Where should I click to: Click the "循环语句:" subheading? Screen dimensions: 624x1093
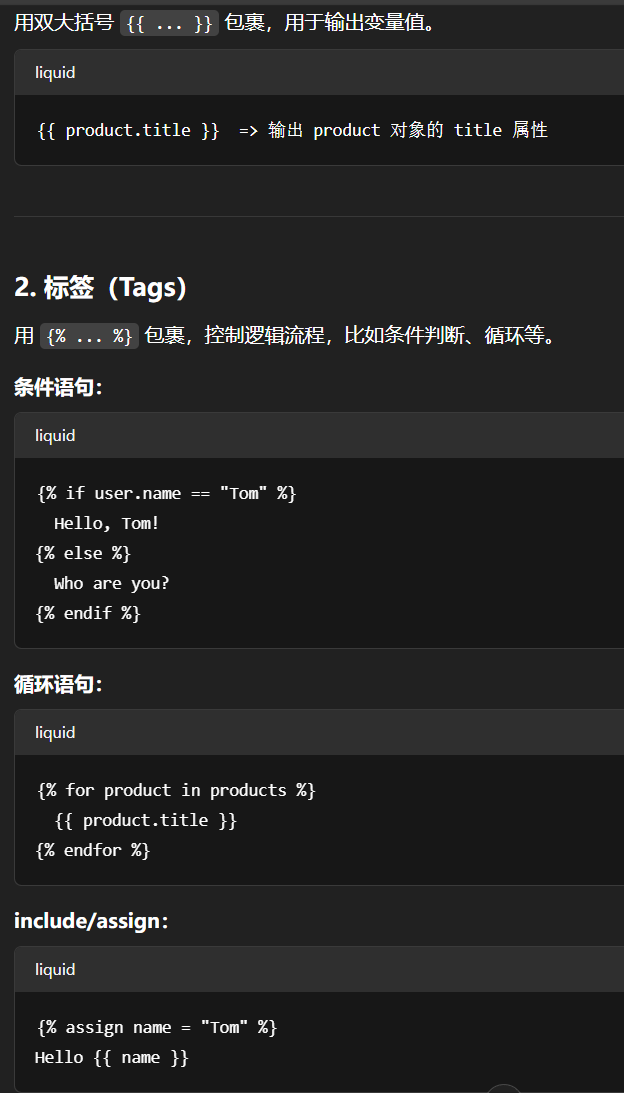point(59,685)
